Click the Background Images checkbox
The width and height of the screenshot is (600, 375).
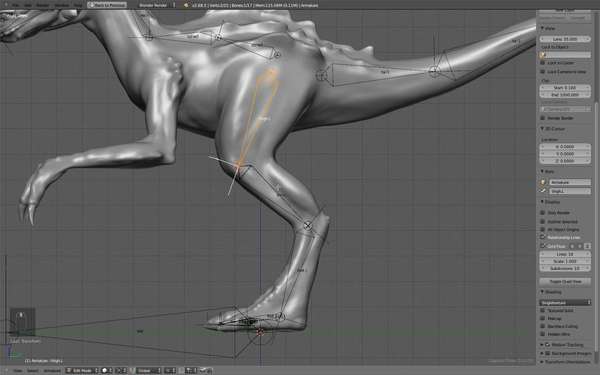tap(548, 353)
